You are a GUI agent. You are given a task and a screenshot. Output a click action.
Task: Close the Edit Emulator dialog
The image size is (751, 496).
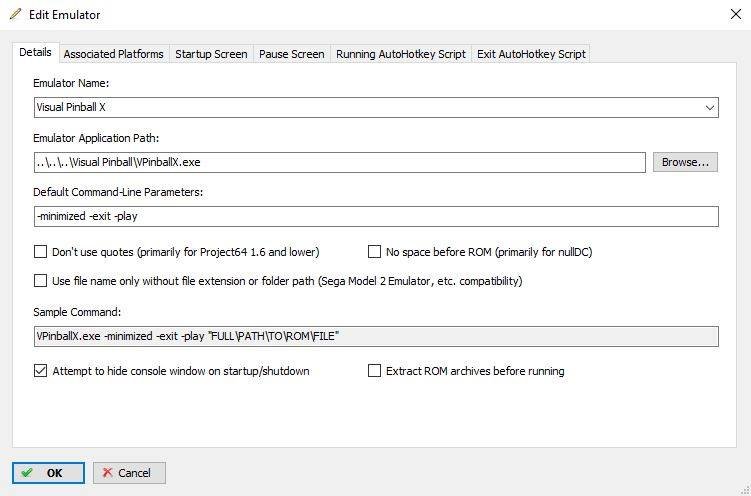tap(736, 14)
